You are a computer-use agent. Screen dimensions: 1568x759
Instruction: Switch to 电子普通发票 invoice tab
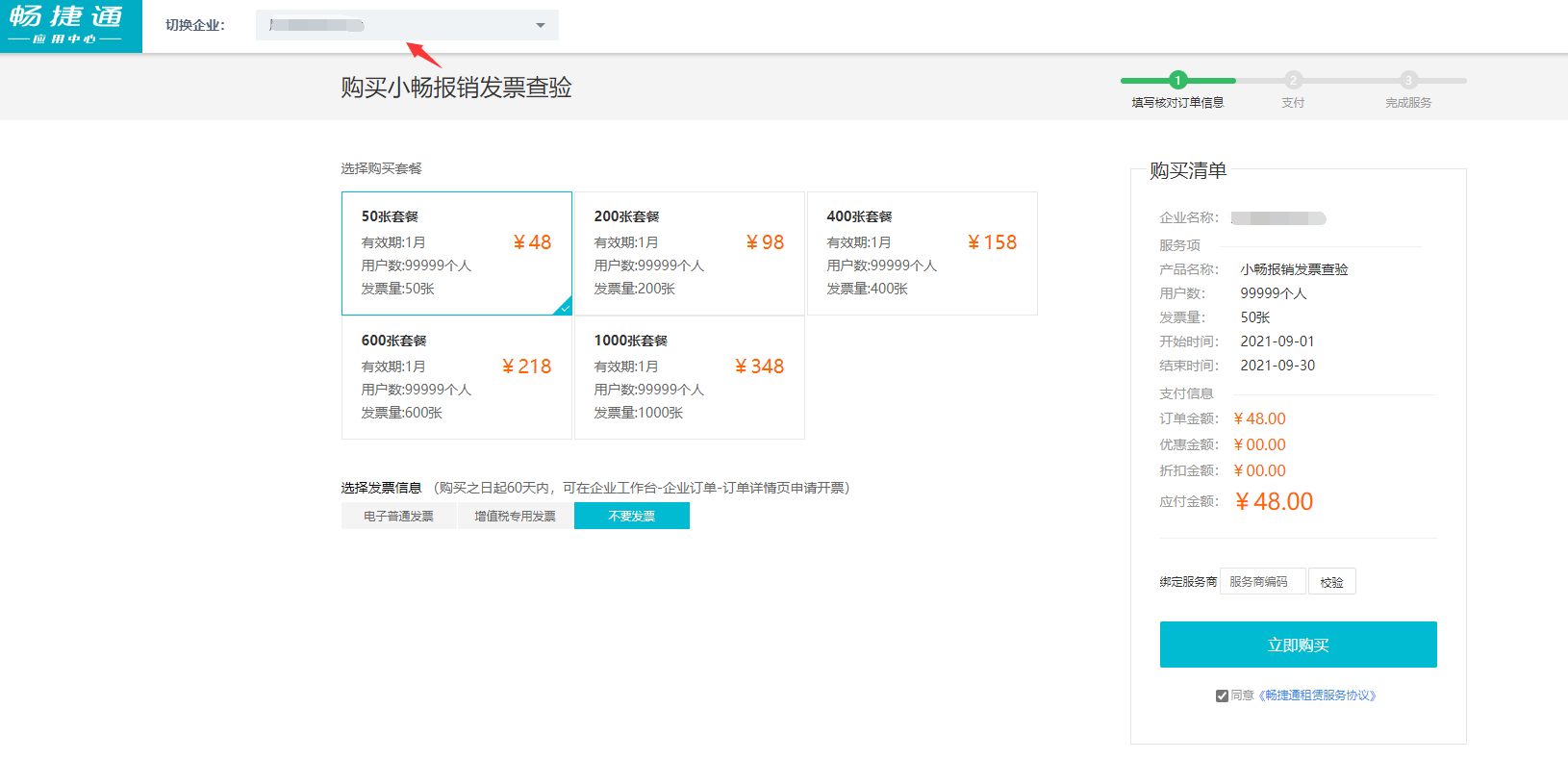tap(398, 517)
